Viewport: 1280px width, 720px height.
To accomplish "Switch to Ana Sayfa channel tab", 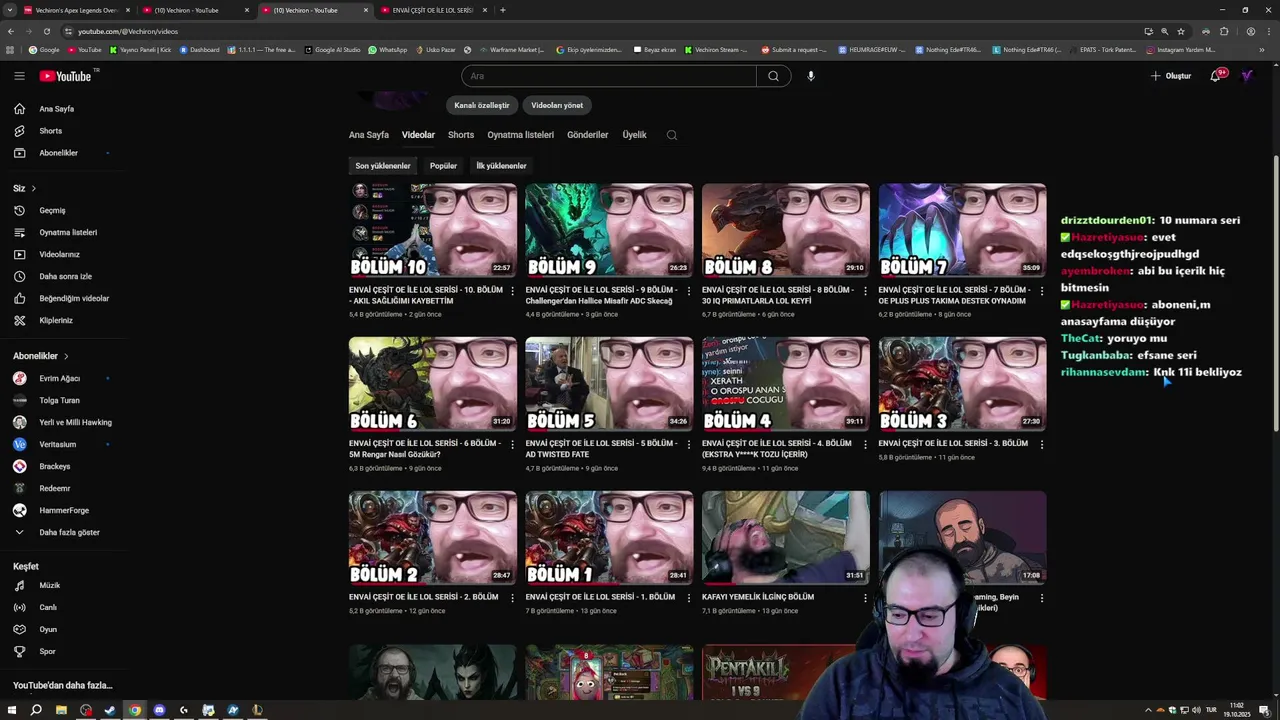I will tap(369, 135).
